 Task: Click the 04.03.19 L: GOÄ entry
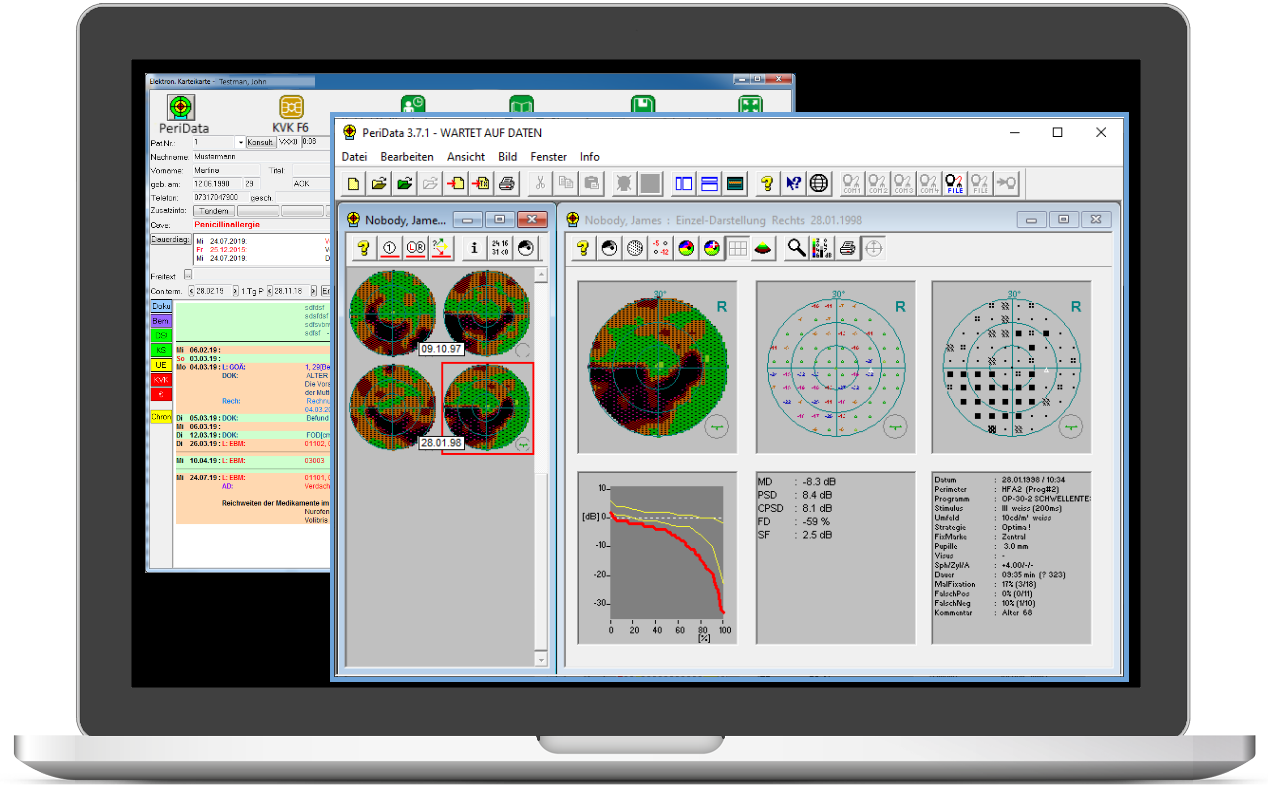click(250, 367)
